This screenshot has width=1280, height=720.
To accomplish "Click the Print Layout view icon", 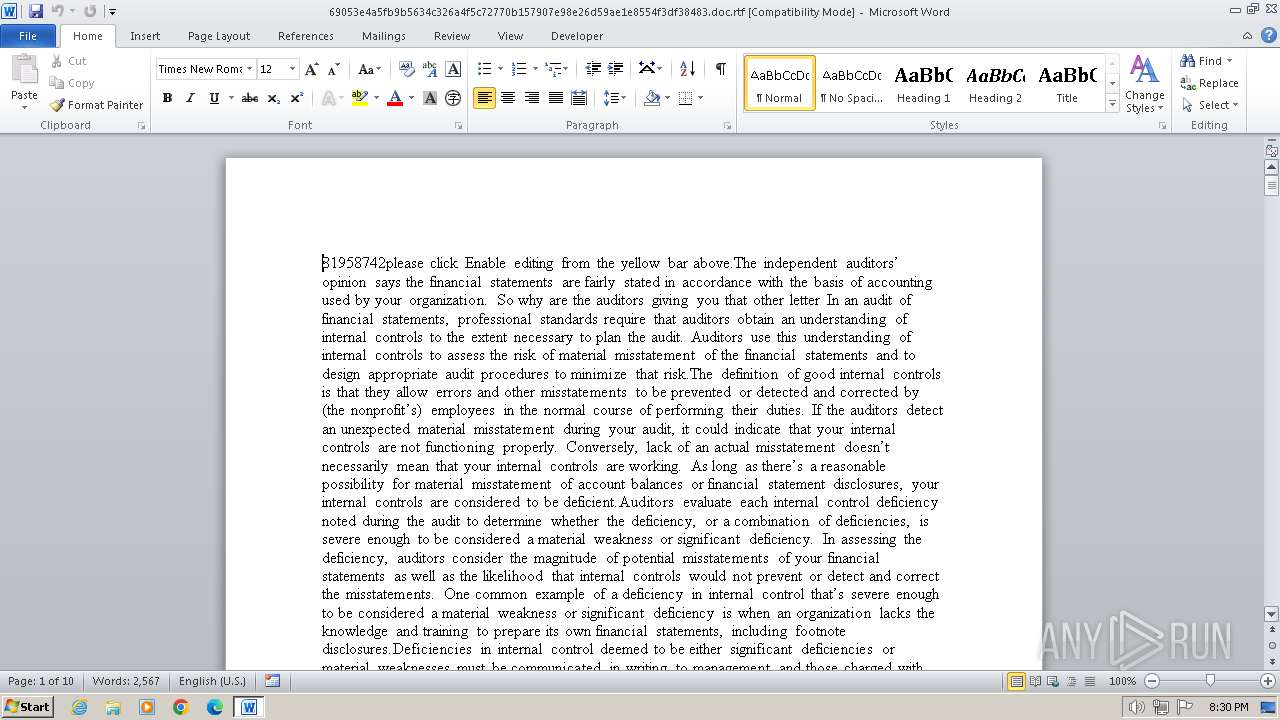I will (1017, 681).
